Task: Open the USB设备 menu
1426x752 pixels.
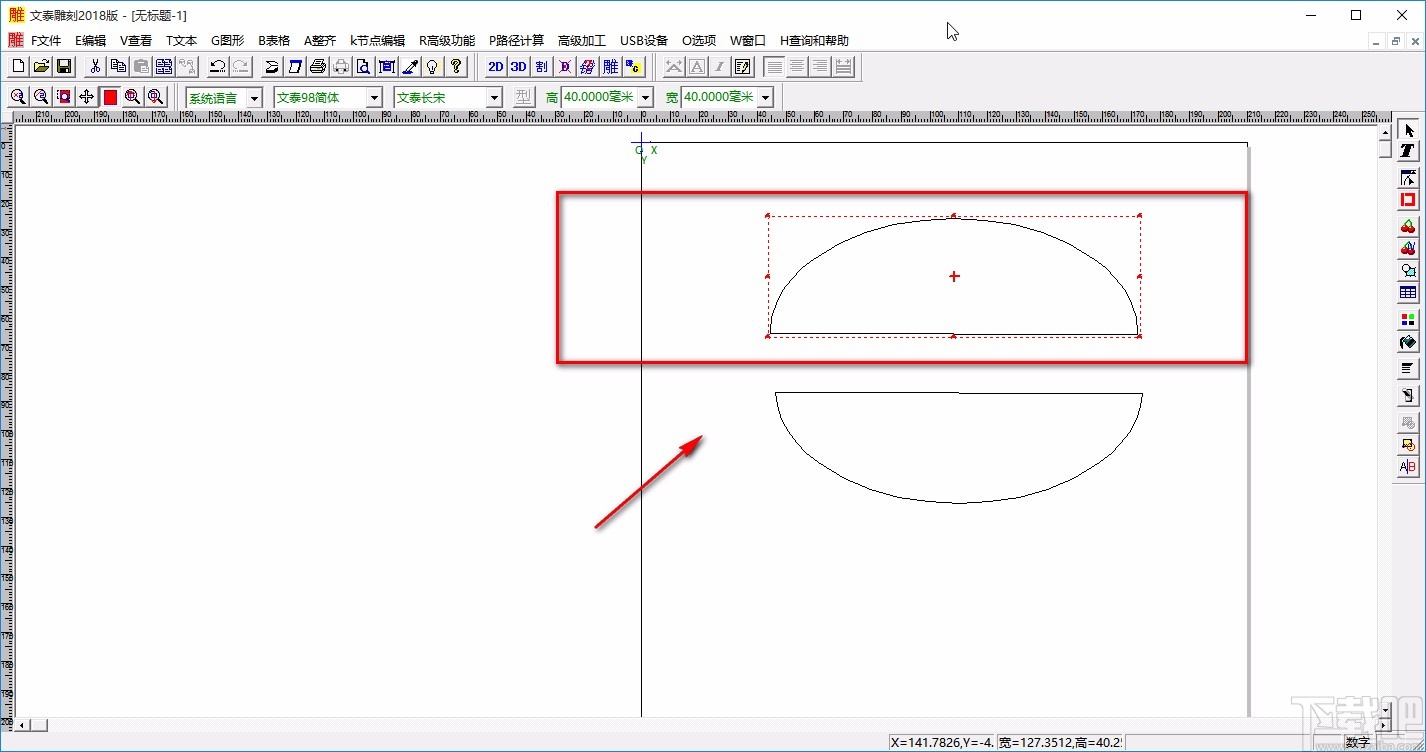Action: (644, 41)
